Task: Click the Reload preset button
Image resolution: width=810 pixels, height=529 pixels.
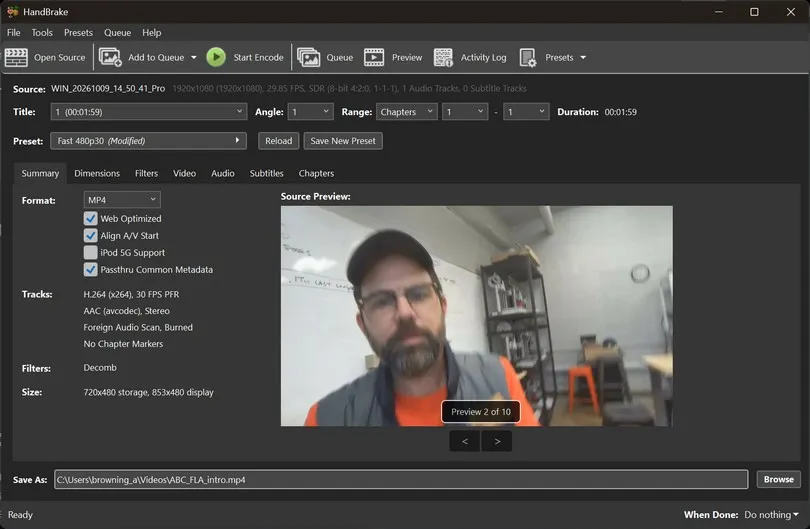Action: pos(278,141)
